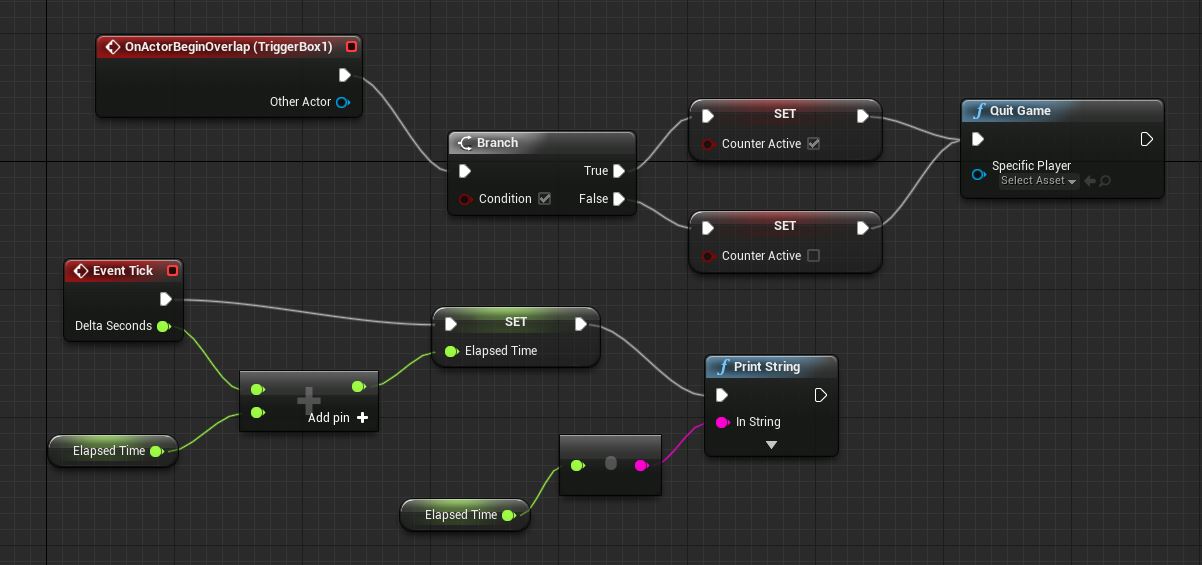
Task: Click the Specific Player input pin
Action: coord(979,175)
